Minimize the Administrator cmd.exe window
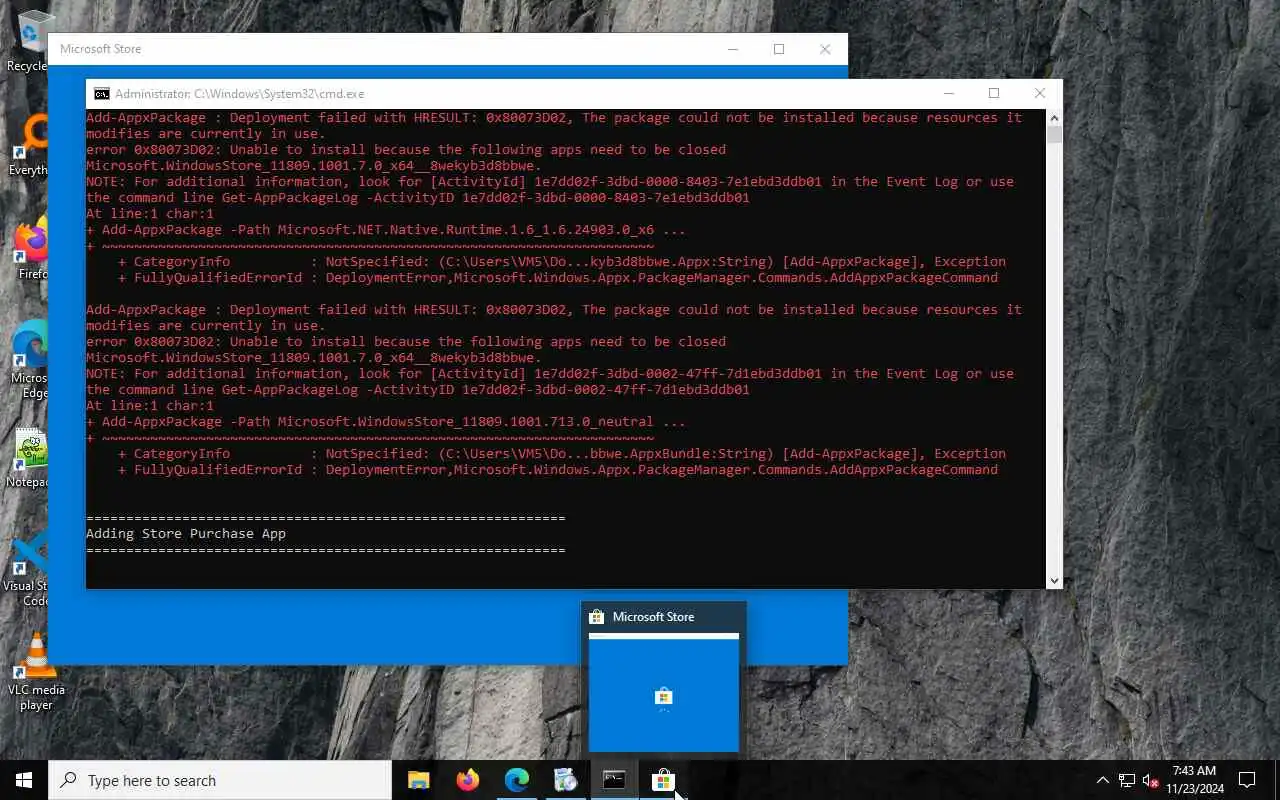This screenshot has height=800, width=1280. click(947, 93)
